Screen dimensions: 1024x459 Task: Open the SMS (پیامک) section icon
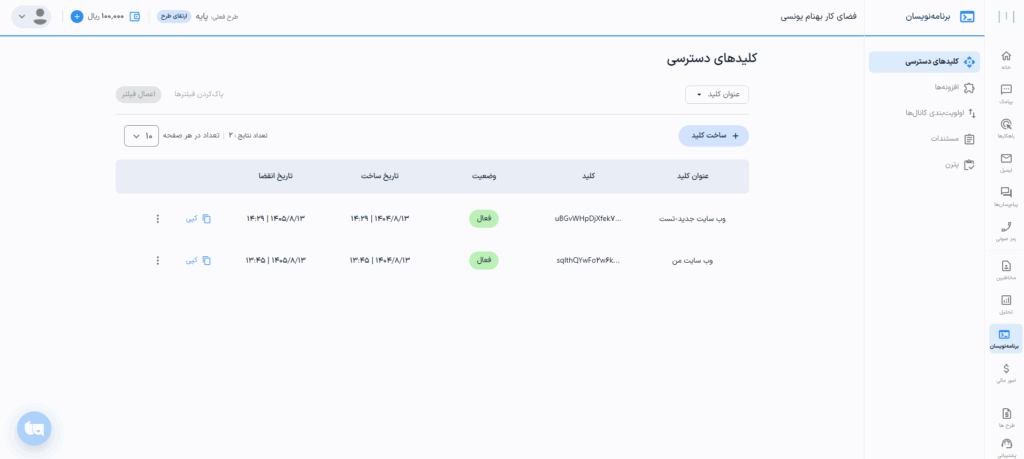point(1005,93)
